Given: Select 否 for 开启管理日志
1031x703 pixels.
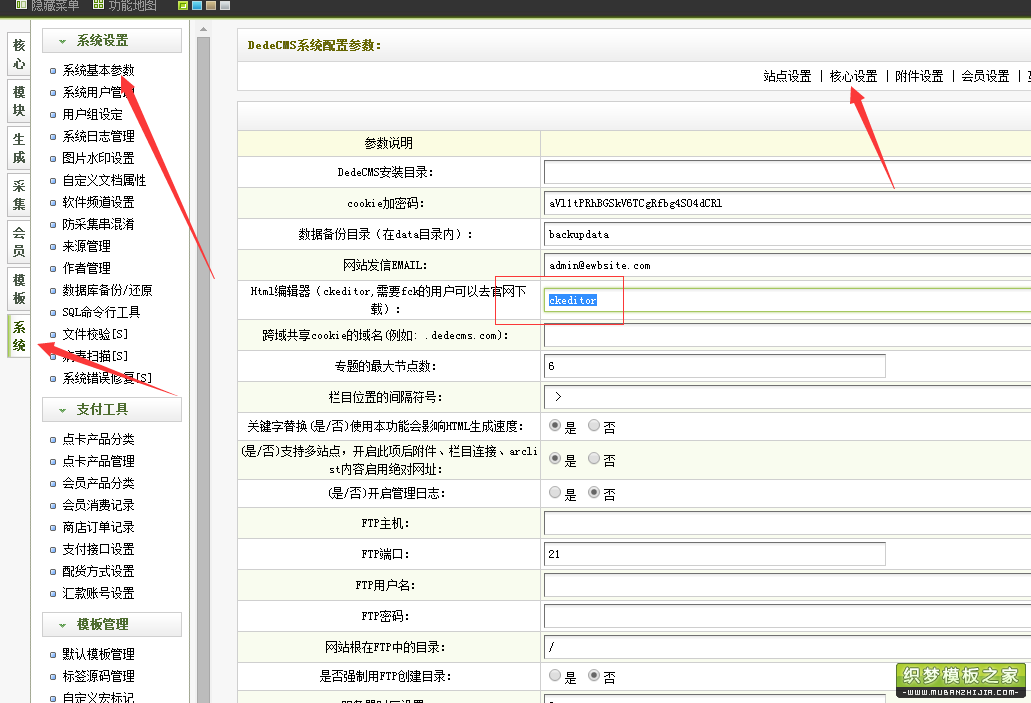Looking at the screenshot, I should (594, 492).
